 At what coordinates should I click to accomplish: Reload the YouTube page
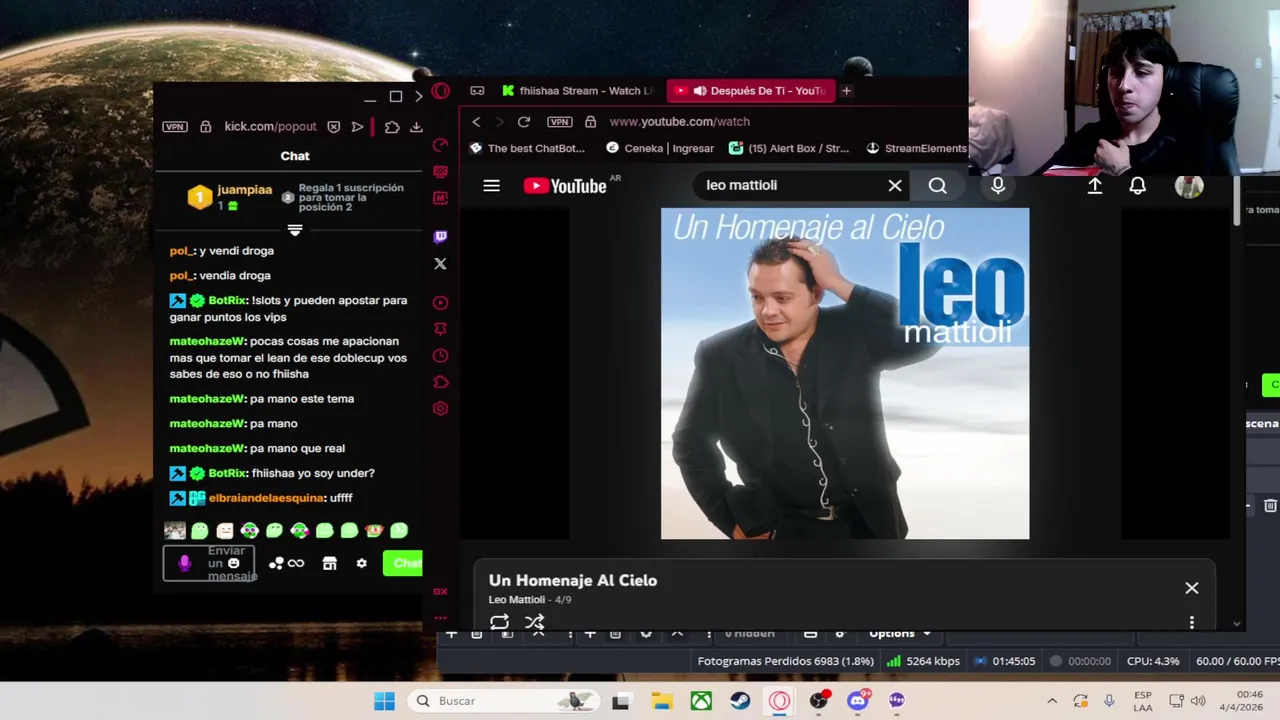point(523,122)
